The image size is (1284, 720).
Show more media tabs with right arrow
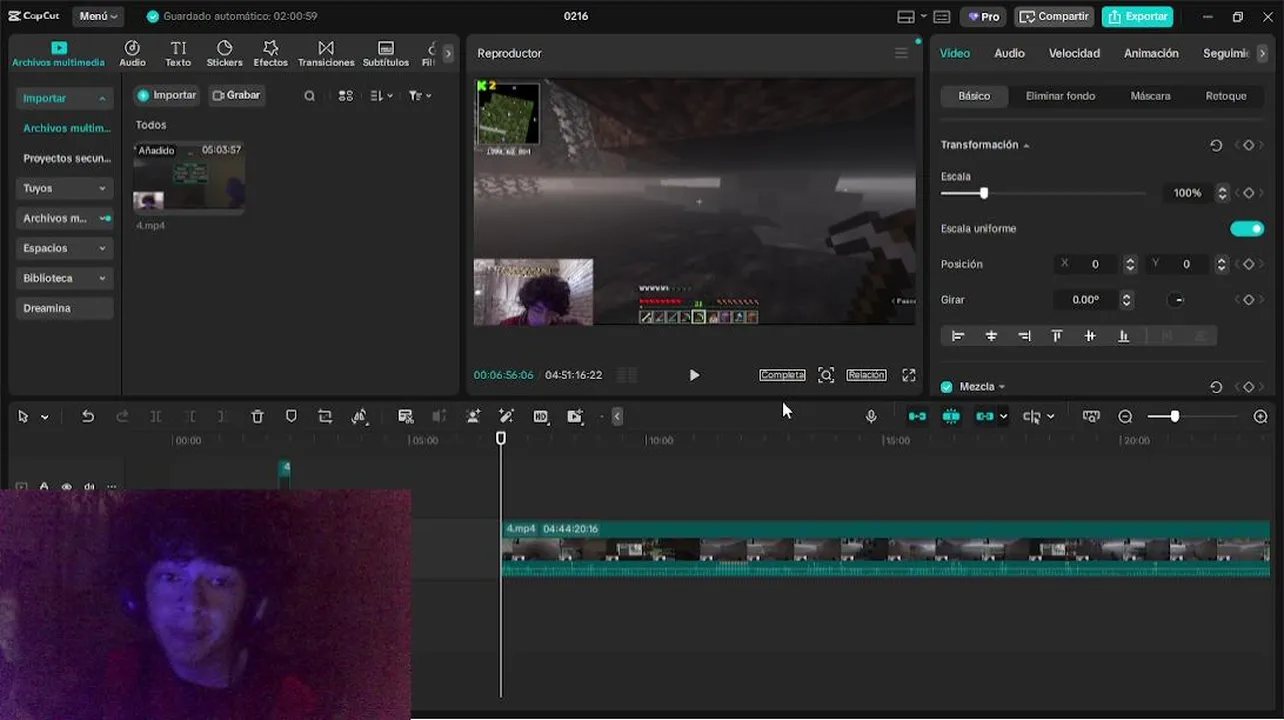pyautogui.click(x=448, y=54)
